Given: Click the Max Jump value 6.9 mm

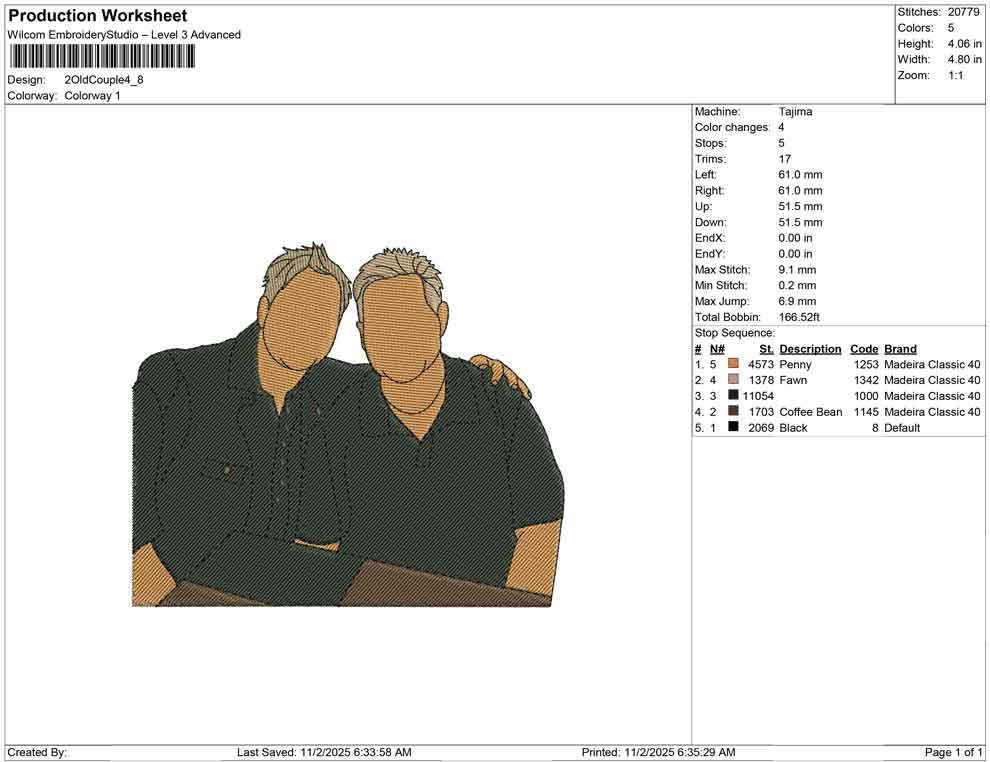Looking at the screenshot, I should click(x=797, y=301).
